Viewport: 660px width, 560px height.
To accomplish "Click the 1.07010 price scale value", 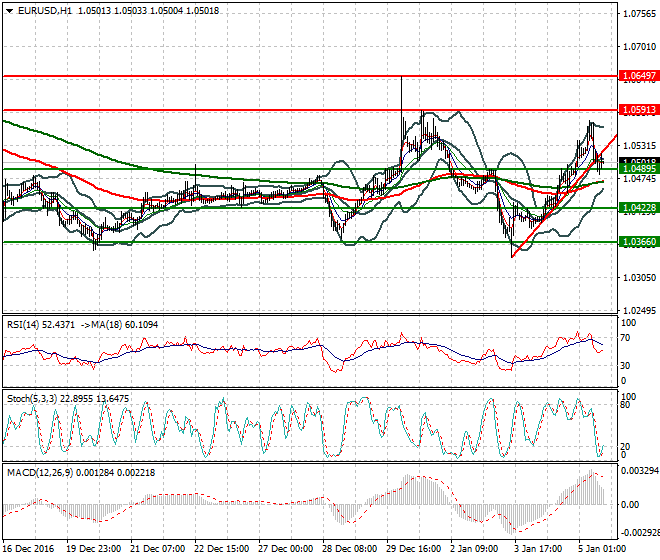I will pos(639,47).
